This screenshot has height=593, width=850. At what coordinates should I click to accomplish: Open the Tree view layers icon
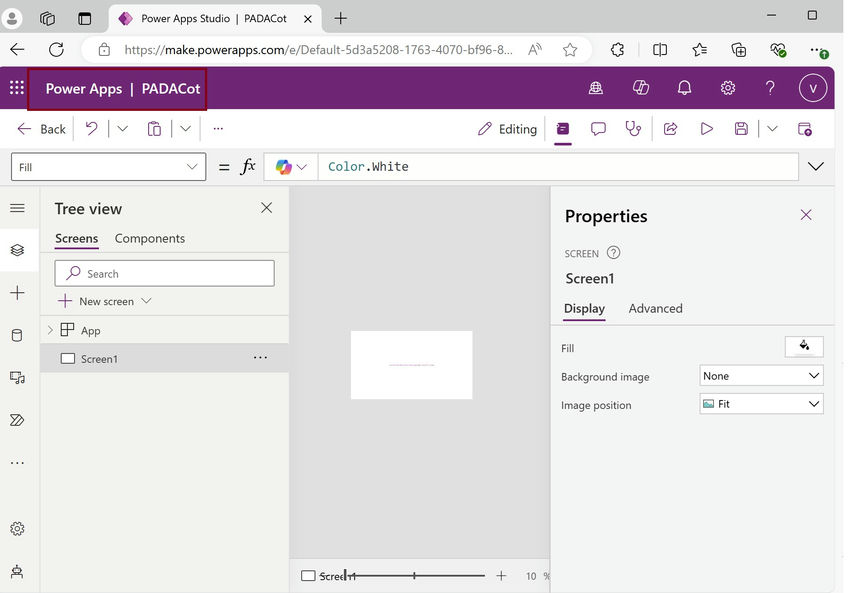click(x=17, y=250)
